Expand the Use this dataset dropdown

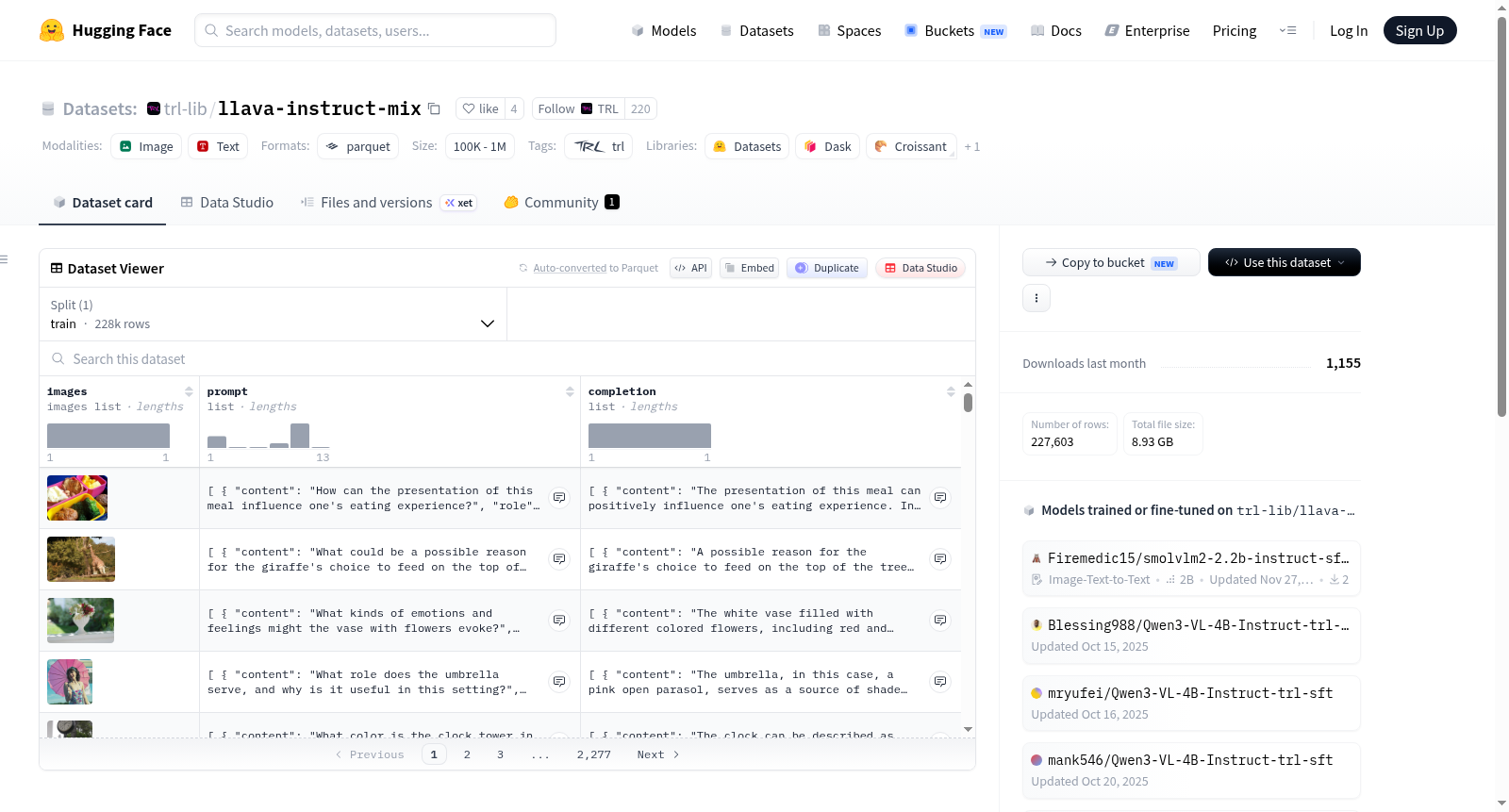coord(1284,262)
